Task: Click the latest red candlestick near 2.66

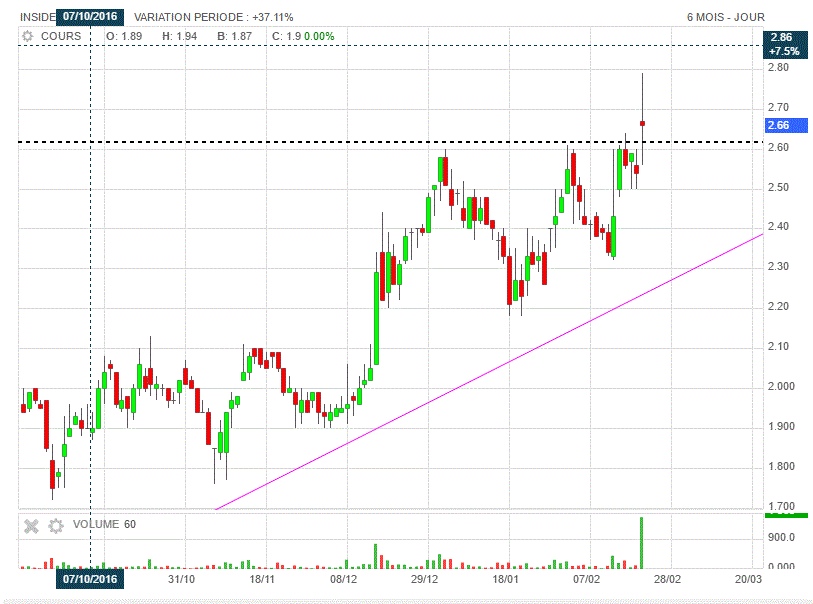Action: click(x=642, y=123)
